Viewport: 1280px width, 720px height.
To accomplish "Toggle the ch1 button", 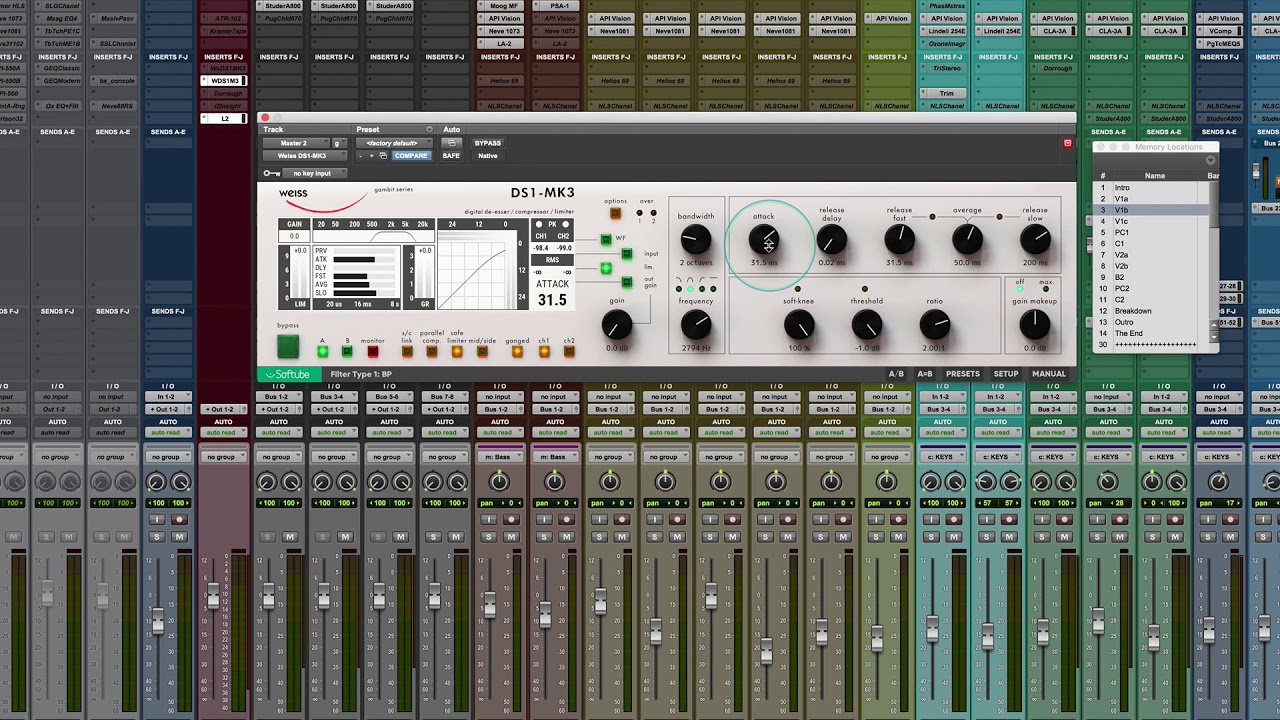I will (x=544, y=352).
